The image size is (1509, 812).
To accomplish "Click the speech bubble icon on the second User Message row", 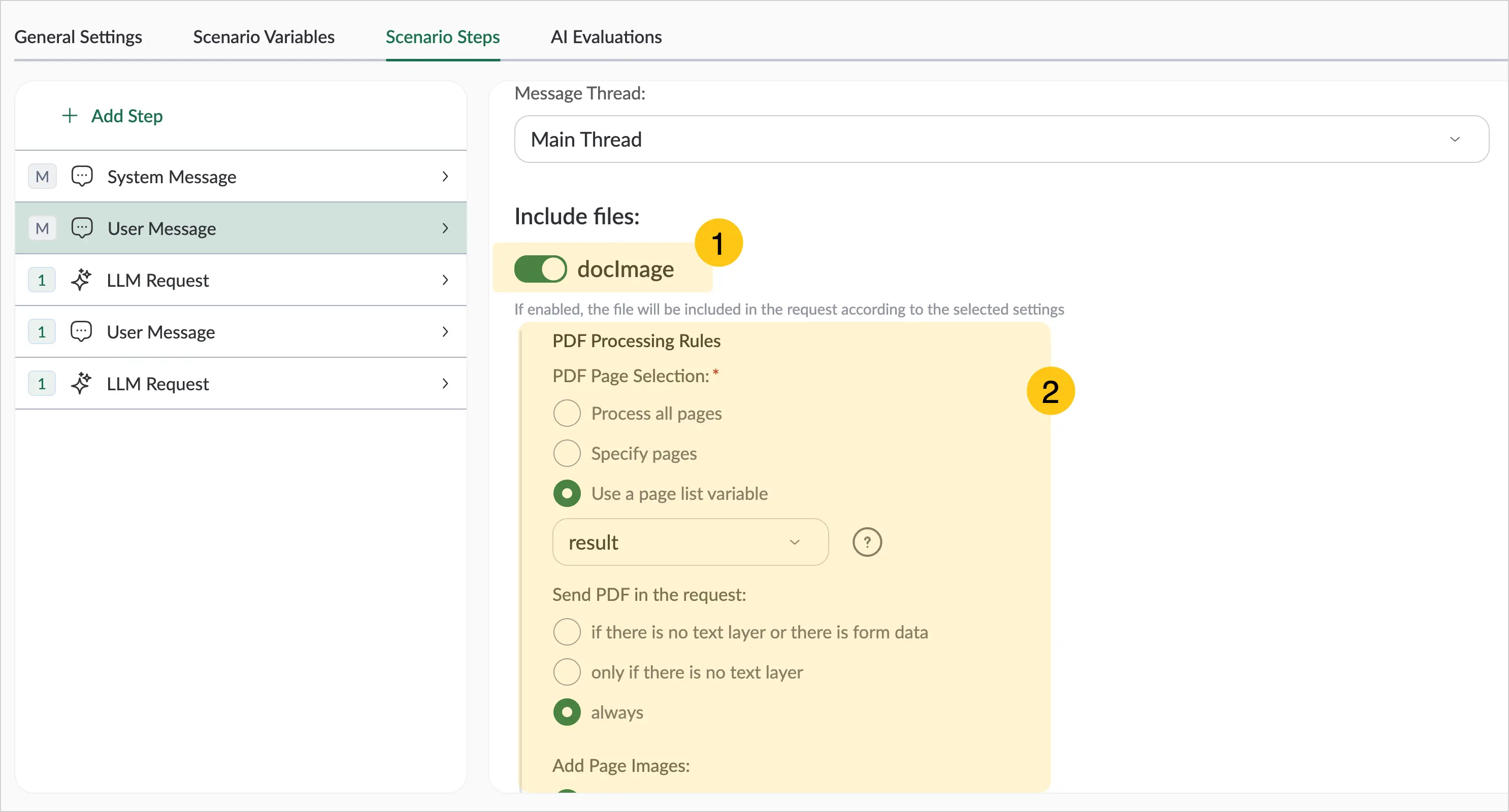I will (81, 331).
